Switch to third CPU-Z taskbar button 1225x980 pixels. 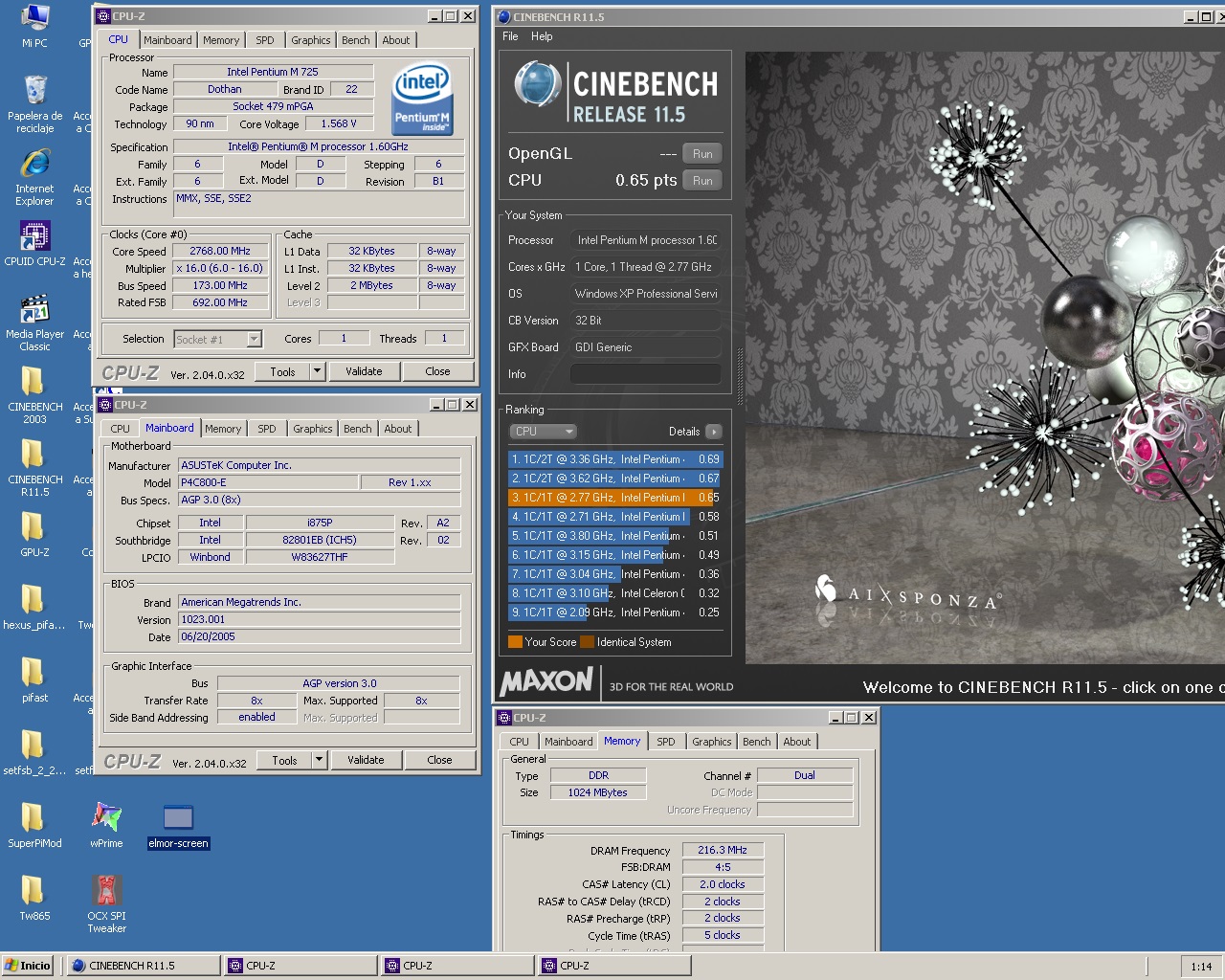pyautogui.click(x=614, y=966)
